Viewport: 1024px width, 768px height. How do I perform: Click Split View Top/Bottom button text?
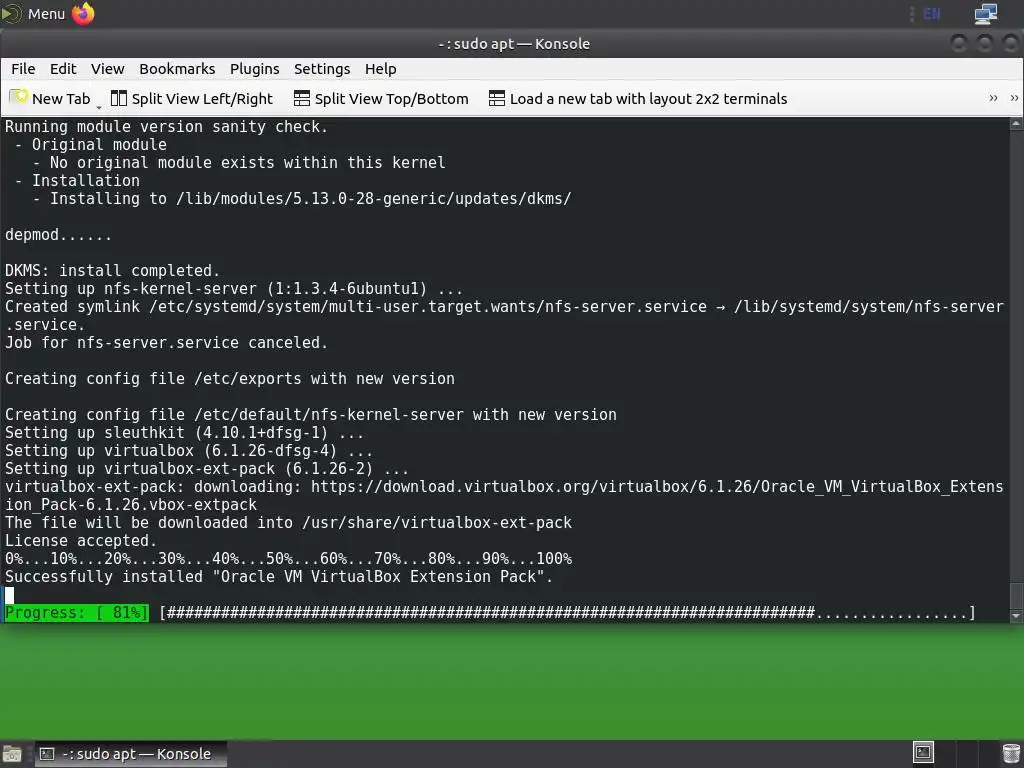pyautogui.click(x=391, y=99)
